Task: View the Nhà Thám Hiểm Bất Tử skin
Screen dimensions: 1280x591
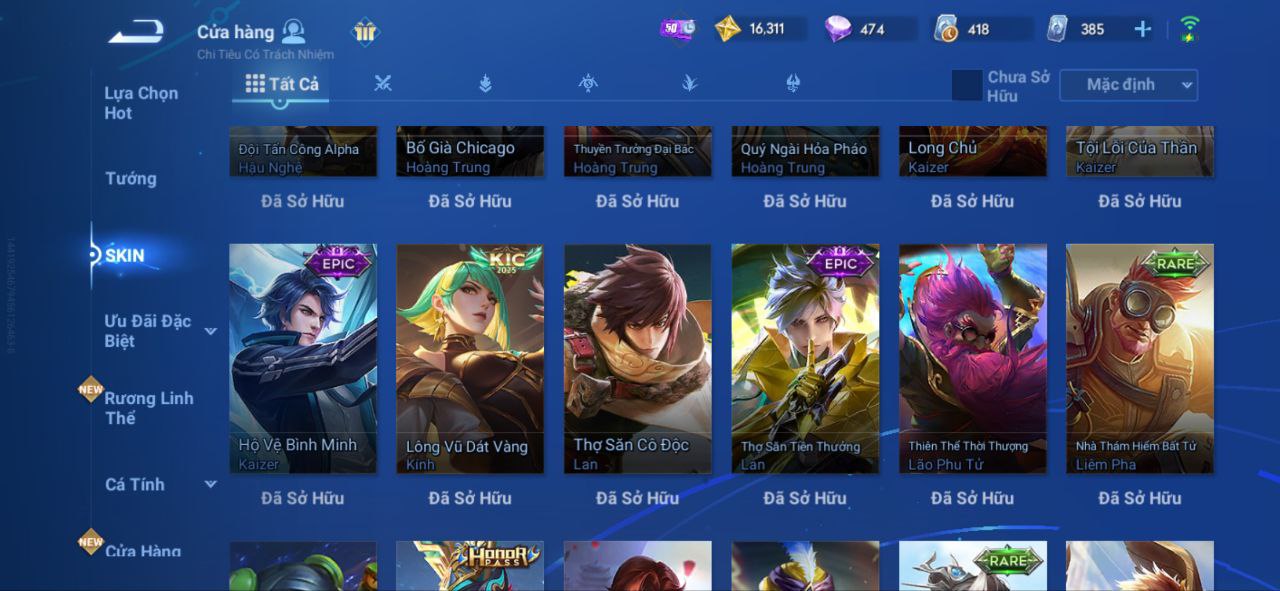Action: click(1140, 358)
